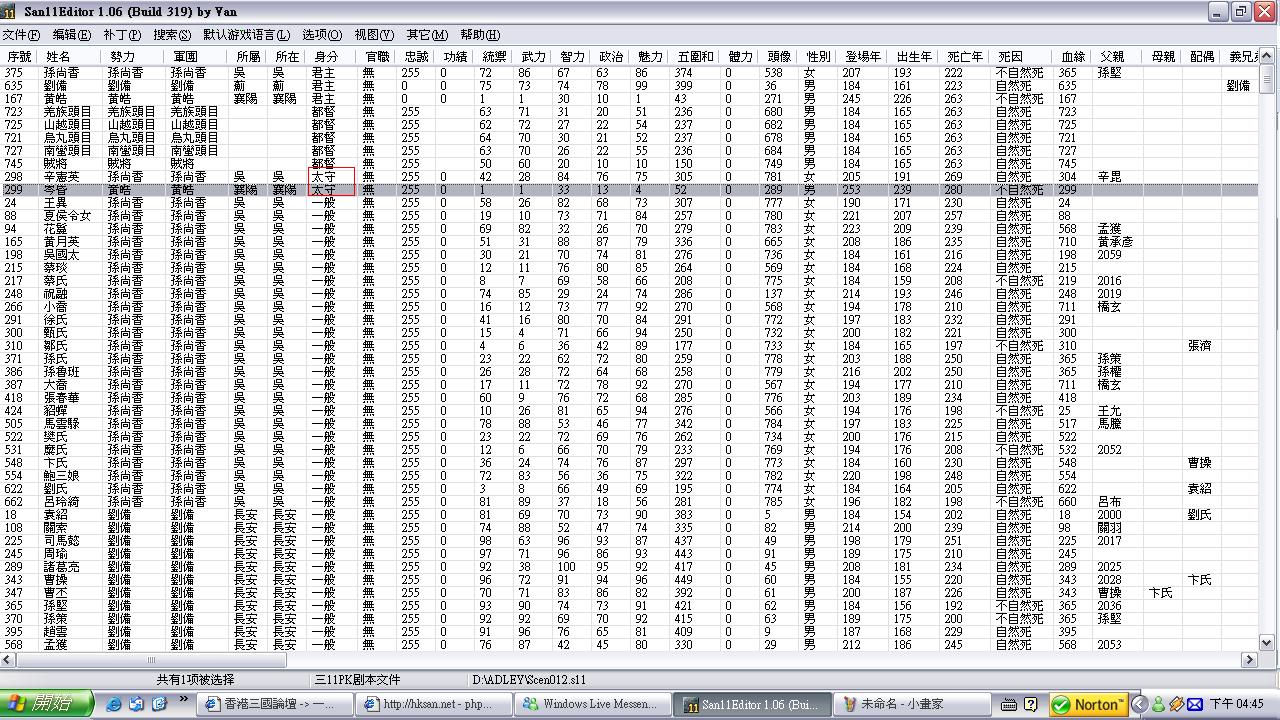Select the 太守 cell highlighted in red for 辛憲英
The width and height of the screenshot is (1280, 720).
331,177
